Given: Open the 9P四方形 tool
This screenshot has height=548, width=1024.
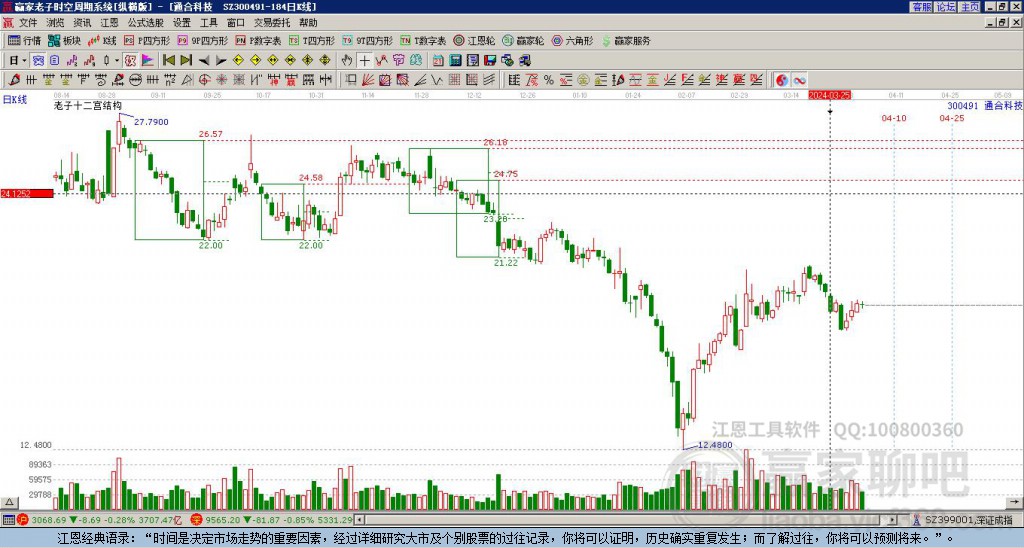Looking at the screenshot, I should tap(202, 40).
